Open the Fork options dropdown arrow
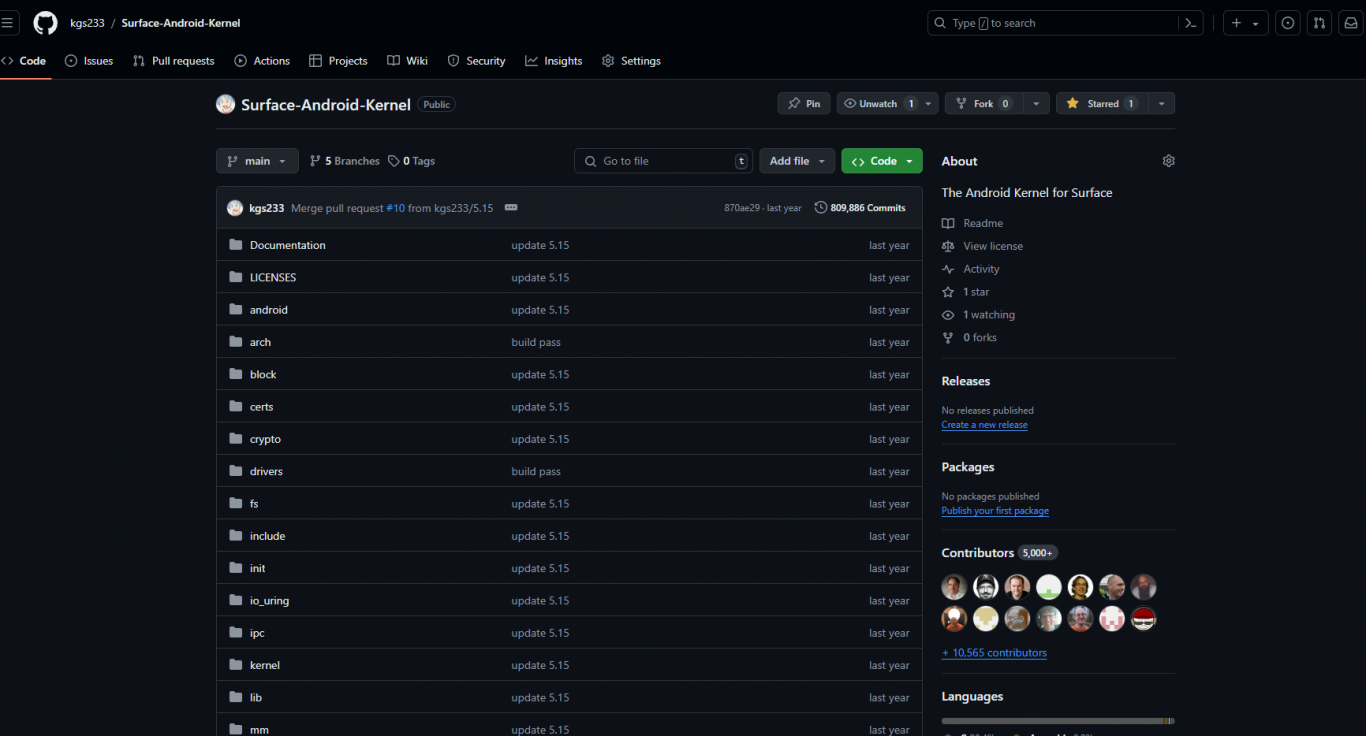Viewport: 1366px width, 736px height. (x=1036, y=104)
